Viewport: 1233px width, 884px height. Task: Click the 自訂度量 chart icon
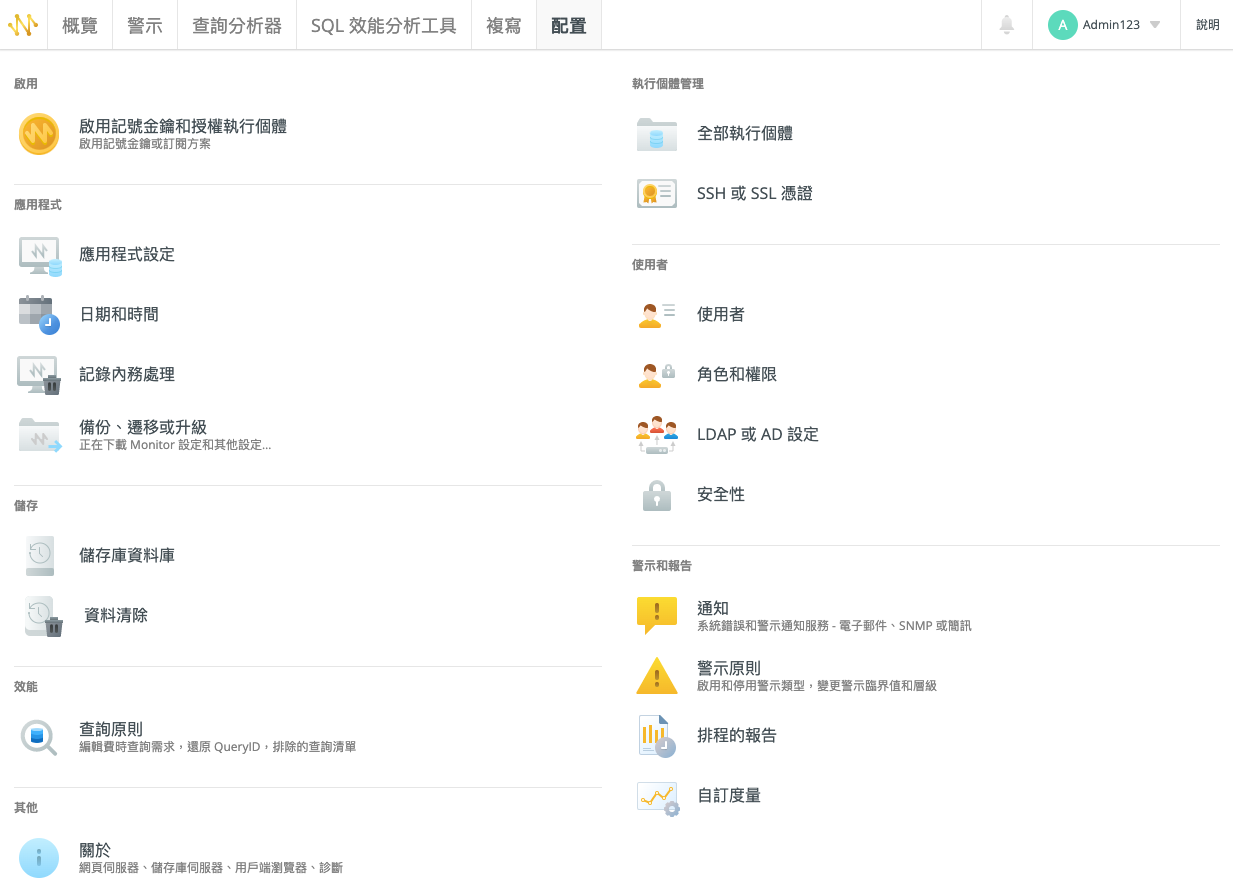(x=657, y=797)
